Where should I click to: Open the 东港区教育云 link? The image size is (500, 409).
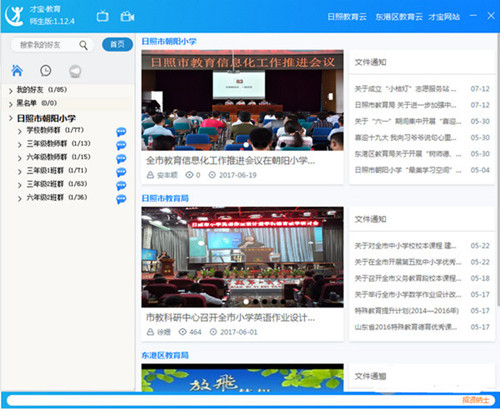(399, 17)
